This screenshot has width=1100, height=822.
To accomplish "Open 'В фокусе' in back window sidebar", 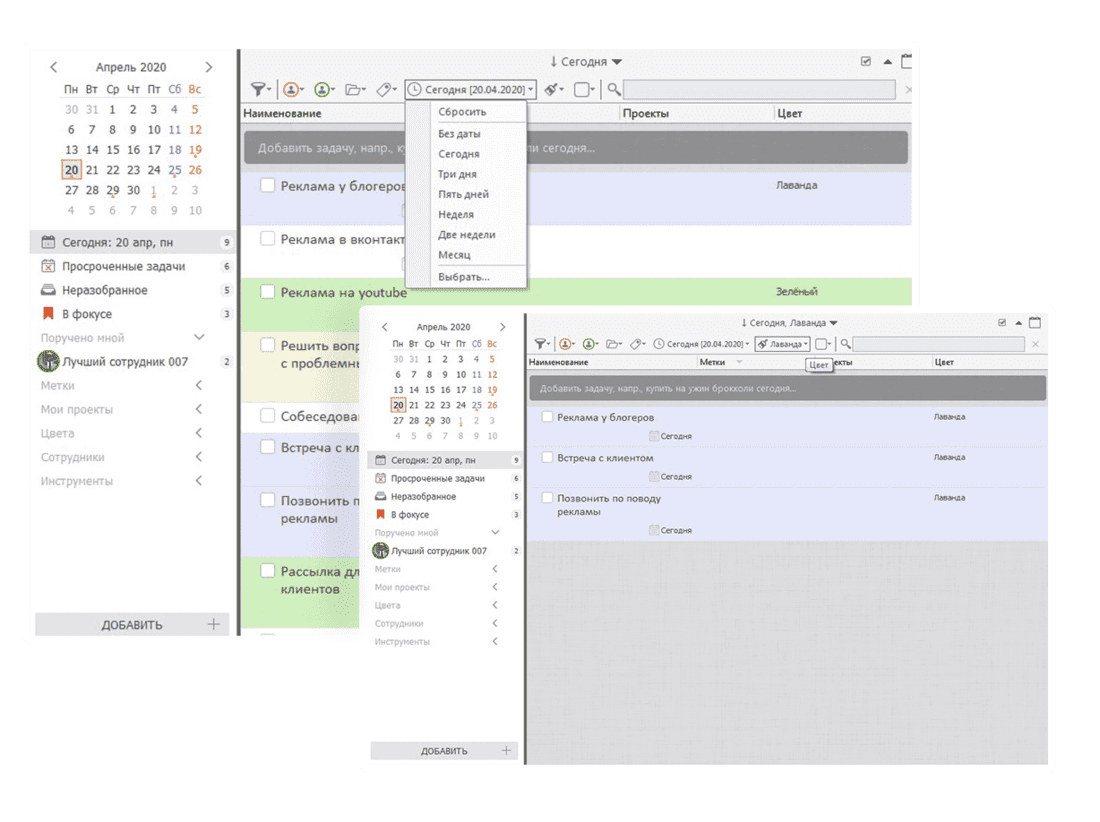I will 135,314.
